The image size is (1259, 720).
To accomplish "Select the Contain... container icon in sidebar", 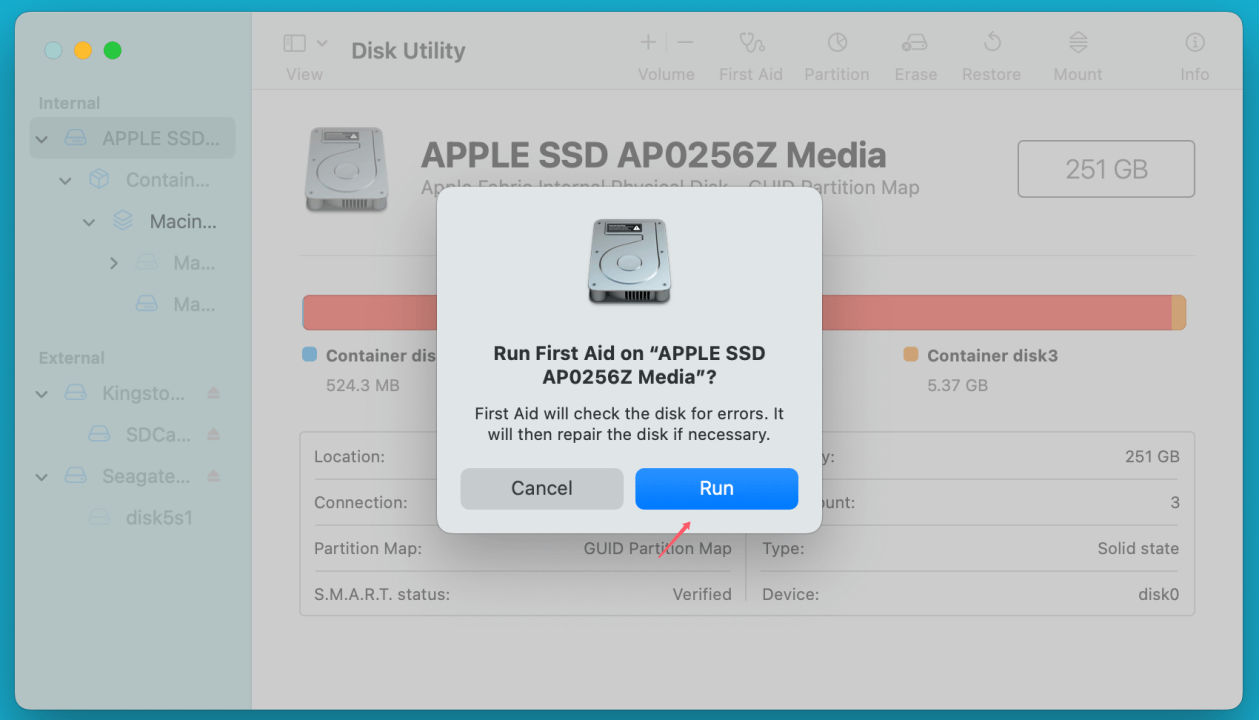I will (x=99, y=180).
